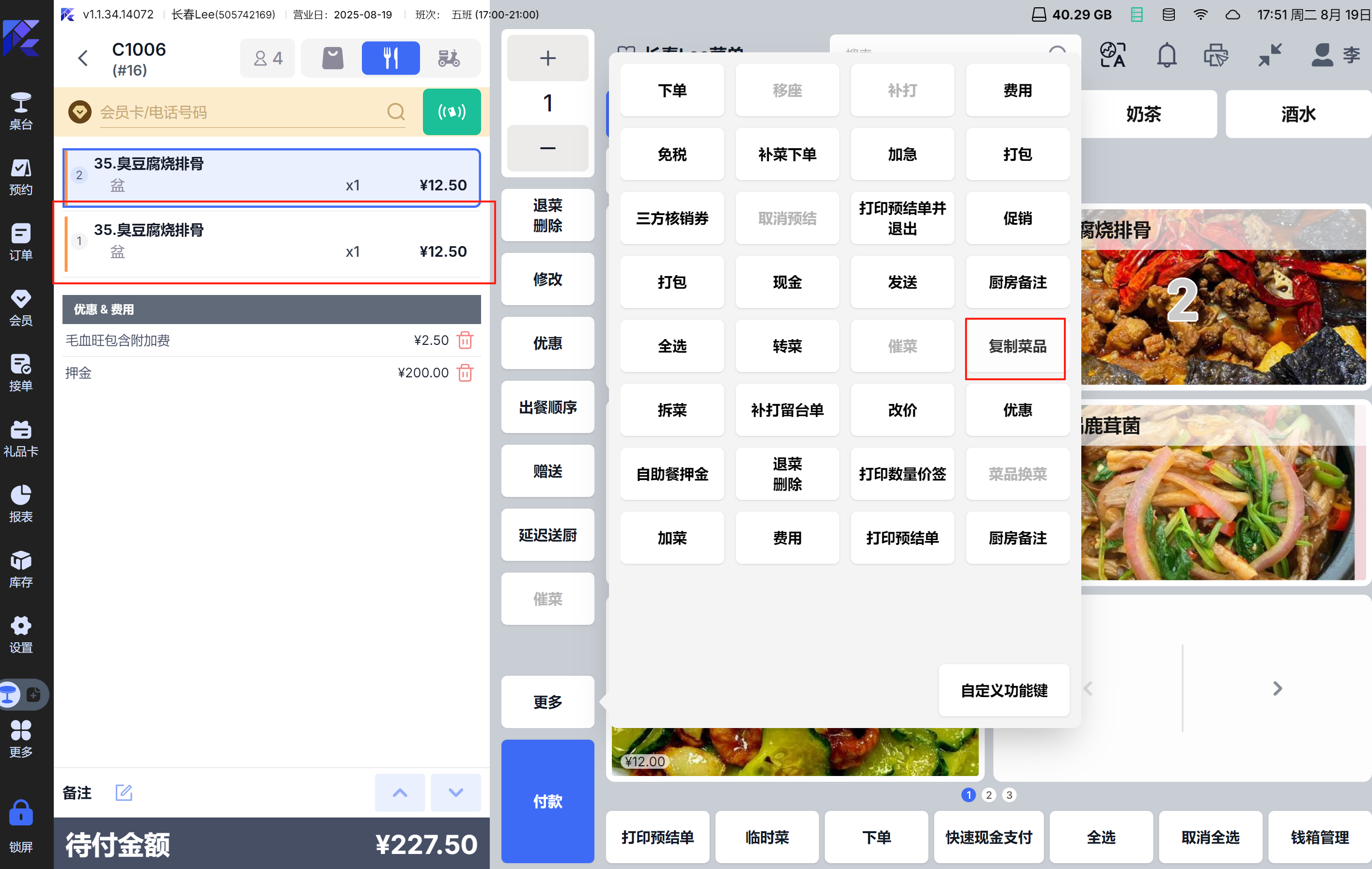Click the blue 付款 payment button
The width and height of the screenshot is (1372, 869).
[x=547, y=801]
